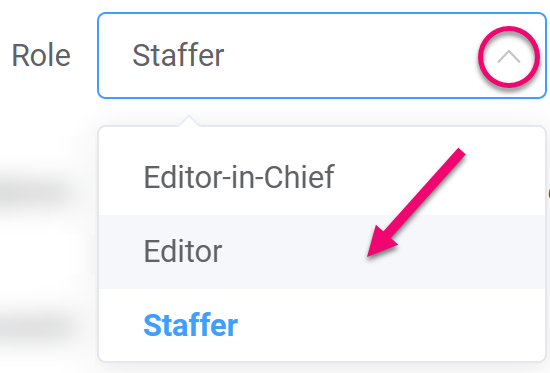Image resolution: width=550 pixels, height=373 pixels.
Task: Click empty area of Role select box
Action: coord(351,55)
